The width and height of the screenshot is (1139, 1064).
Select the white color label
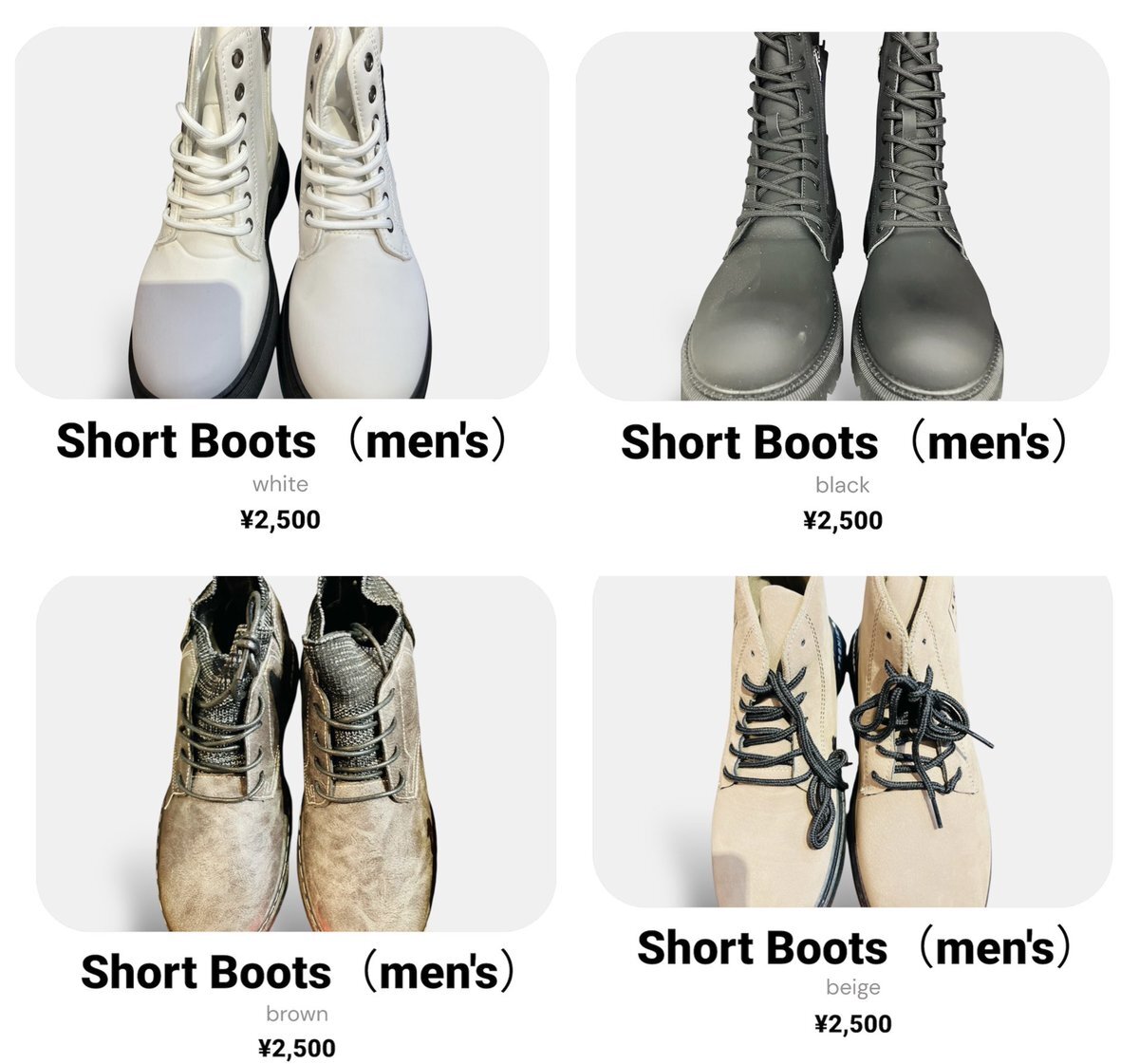[x=280, y=484]
